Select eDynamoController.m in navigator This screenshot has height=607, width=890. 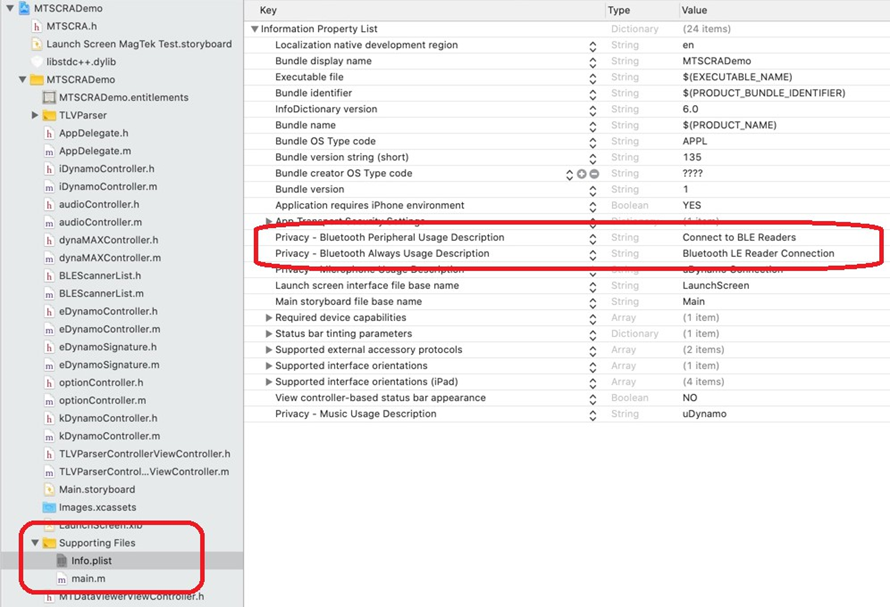pos(110,329)
